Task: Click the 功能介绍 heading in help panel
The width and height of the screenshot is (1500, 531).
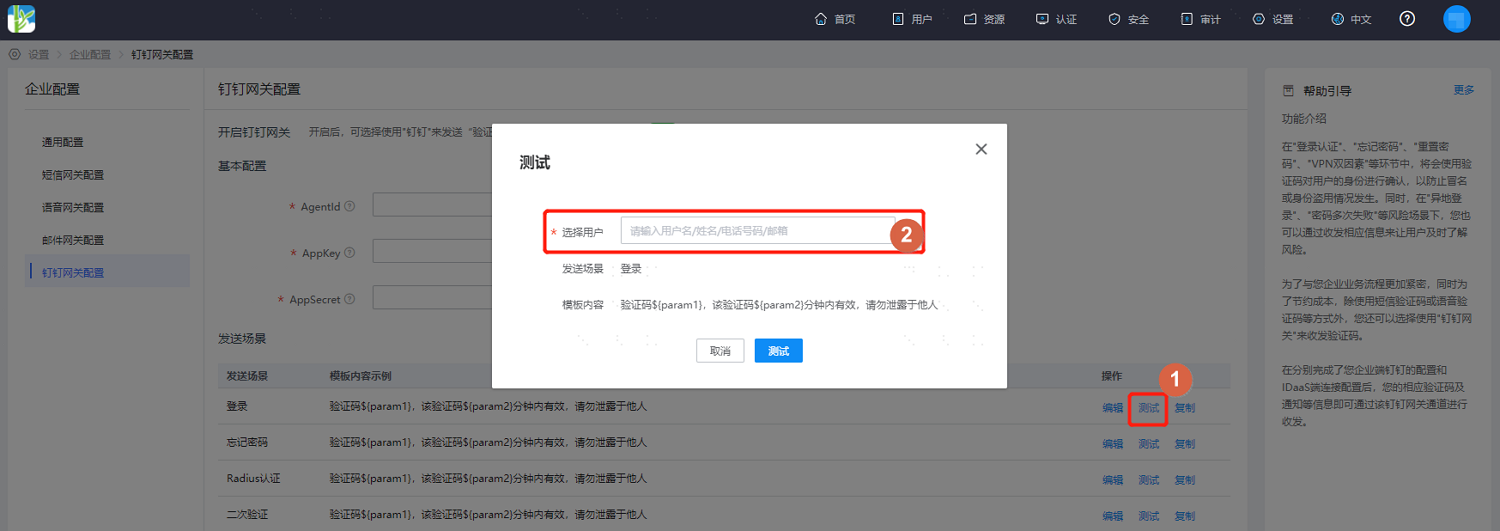Action: [1304, 118]
